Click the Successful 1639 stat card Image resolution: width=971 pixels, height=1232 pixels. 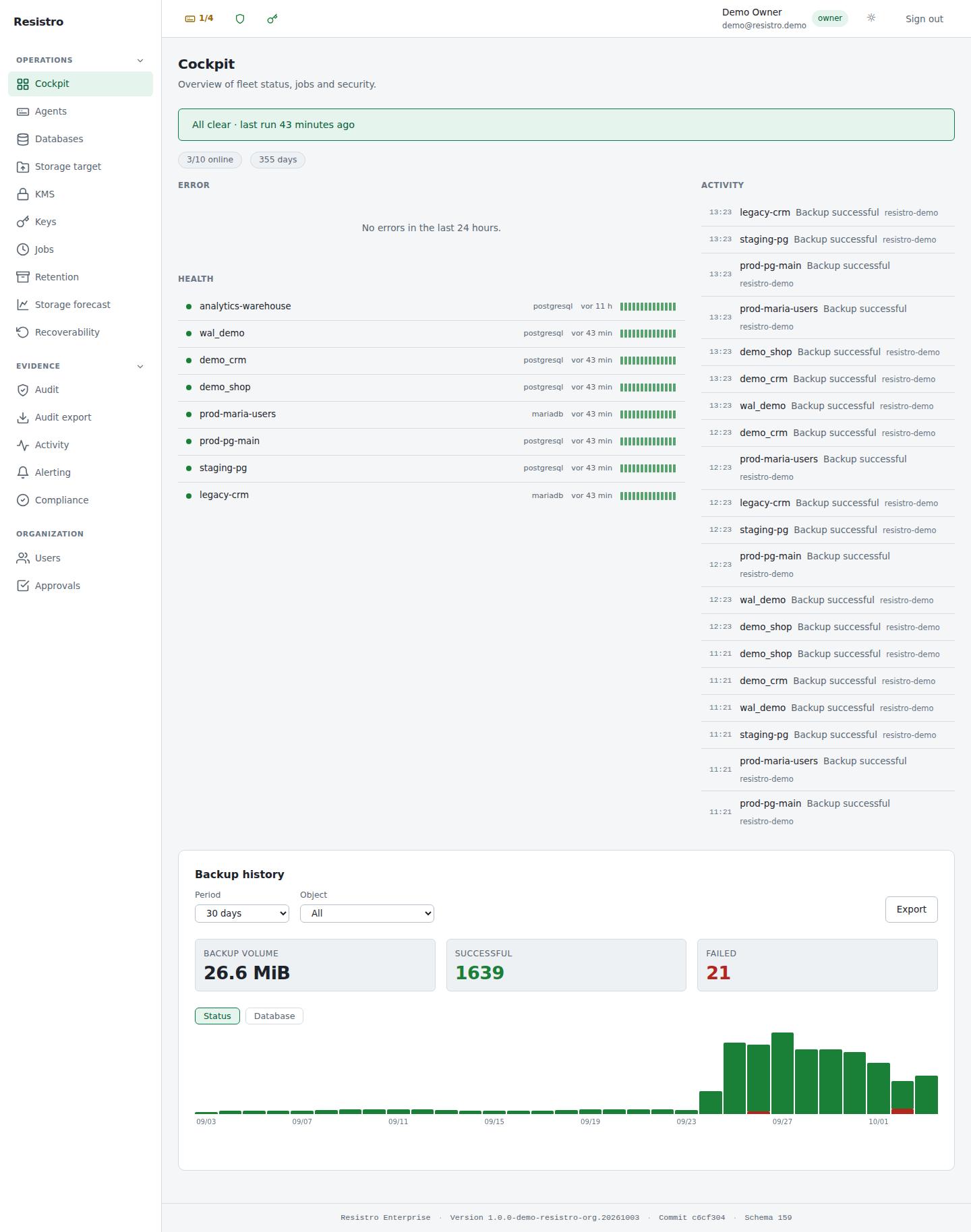(x=566, y=966)
